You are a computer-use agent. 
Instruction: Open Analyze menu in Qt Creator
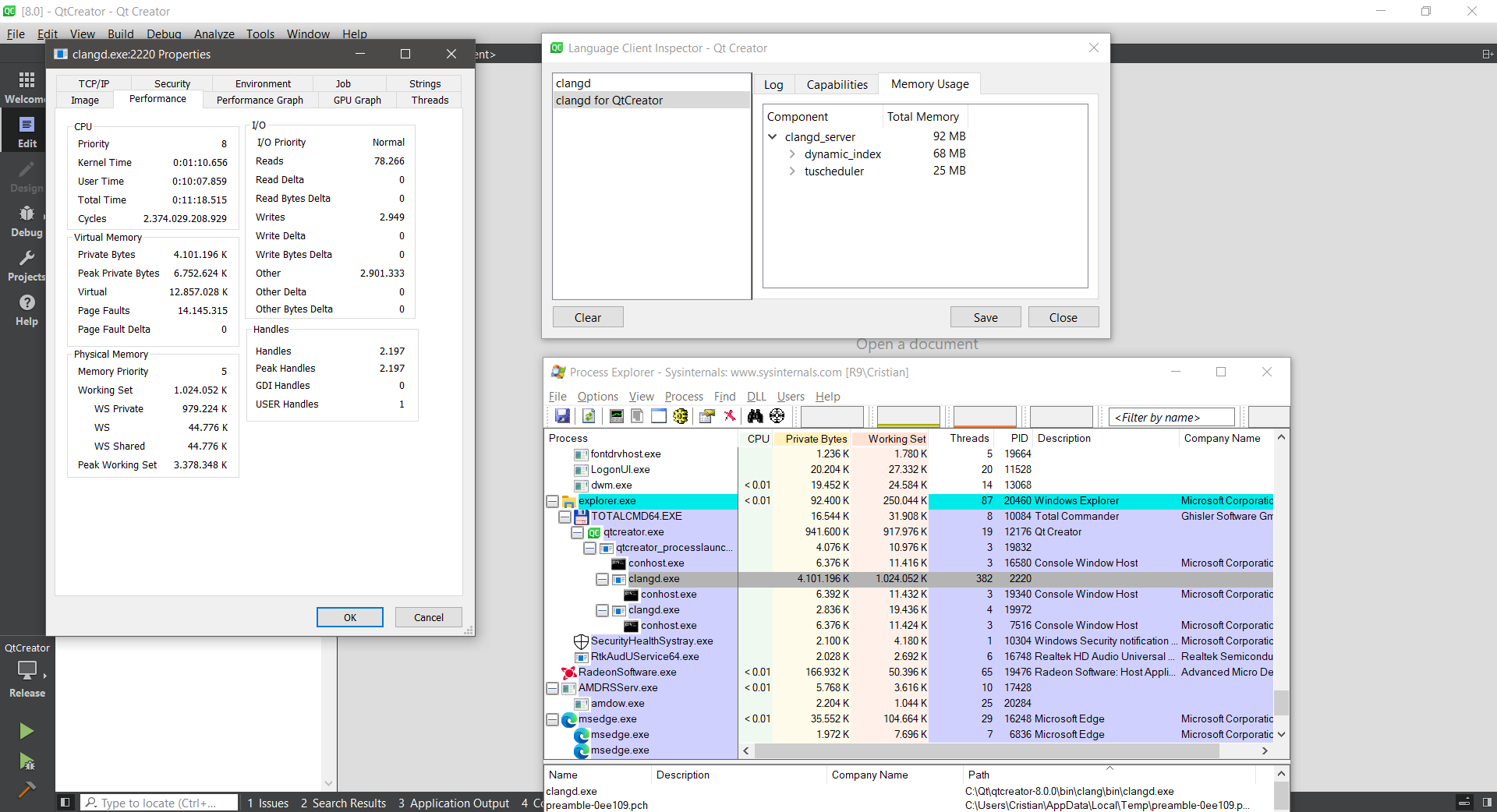coord(214,34)
